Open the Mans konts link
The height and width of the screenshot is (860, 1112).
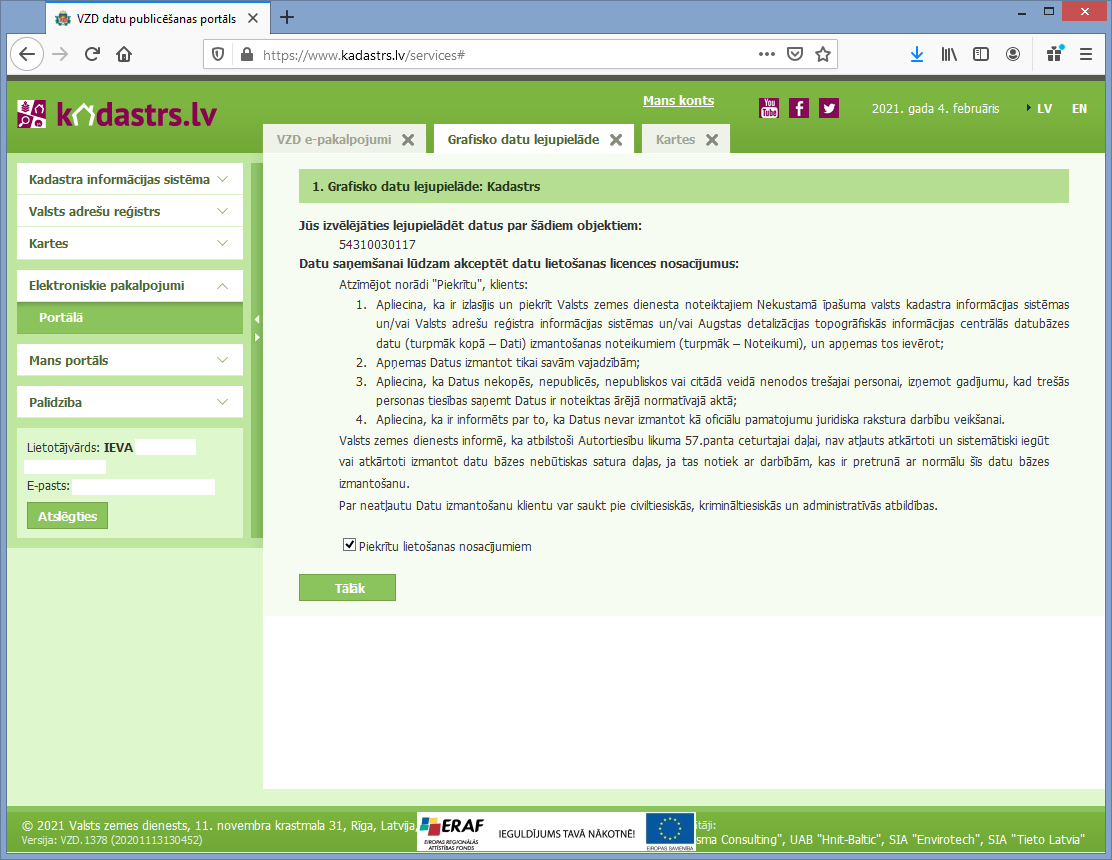pos(678,101)
